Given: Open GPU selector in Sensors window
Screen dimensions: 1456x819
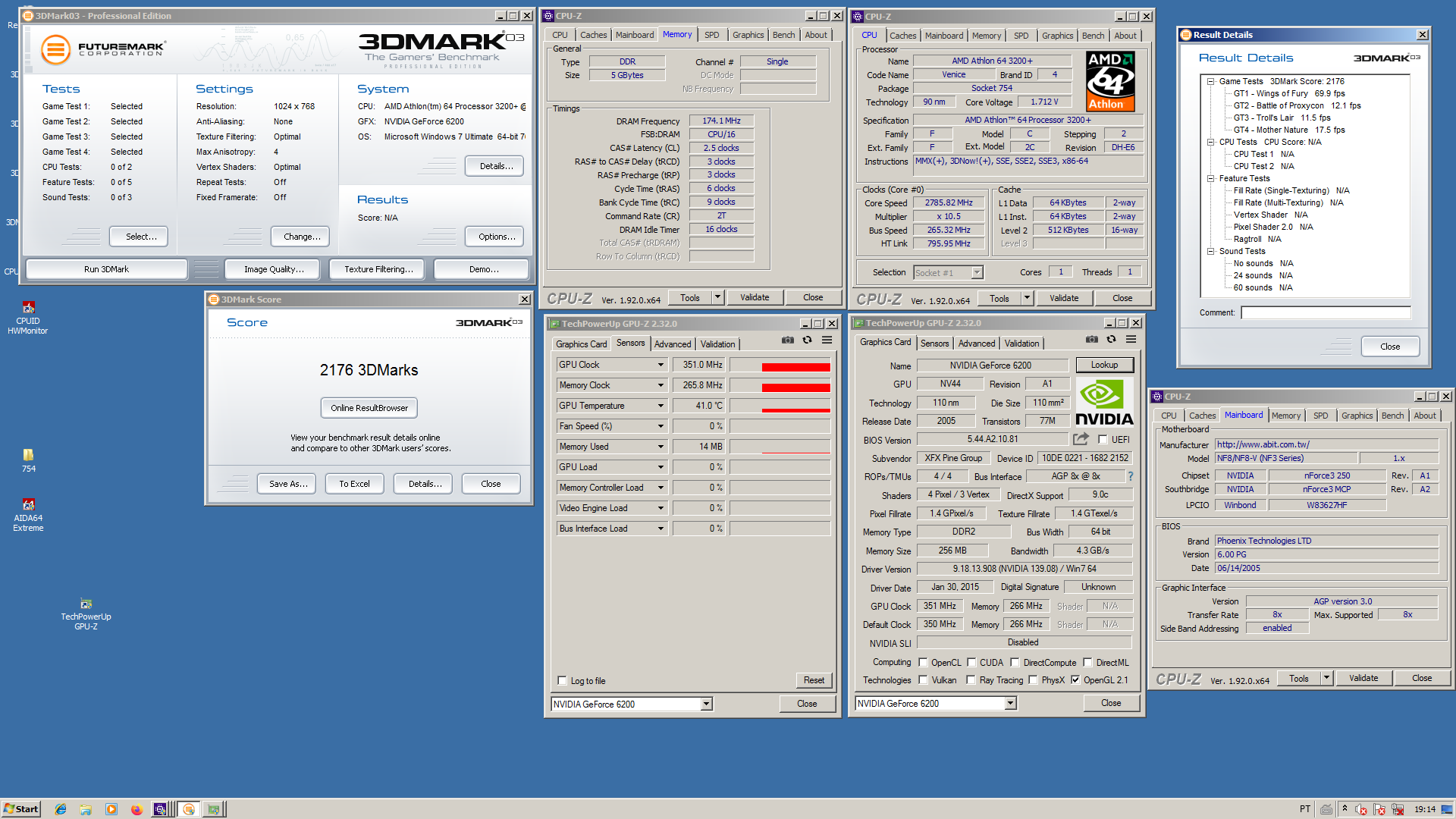Looking at the screenshot, I should click(632, 704).
